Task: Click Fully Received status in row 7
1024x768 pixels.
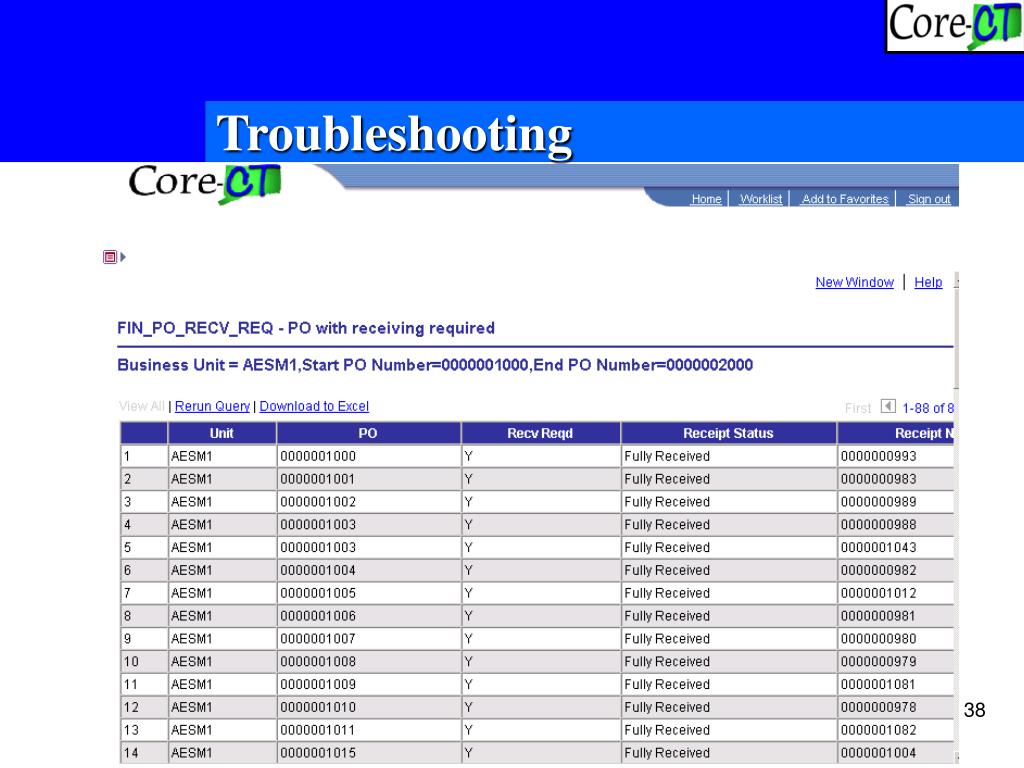Action: click(x=667, y=593)
